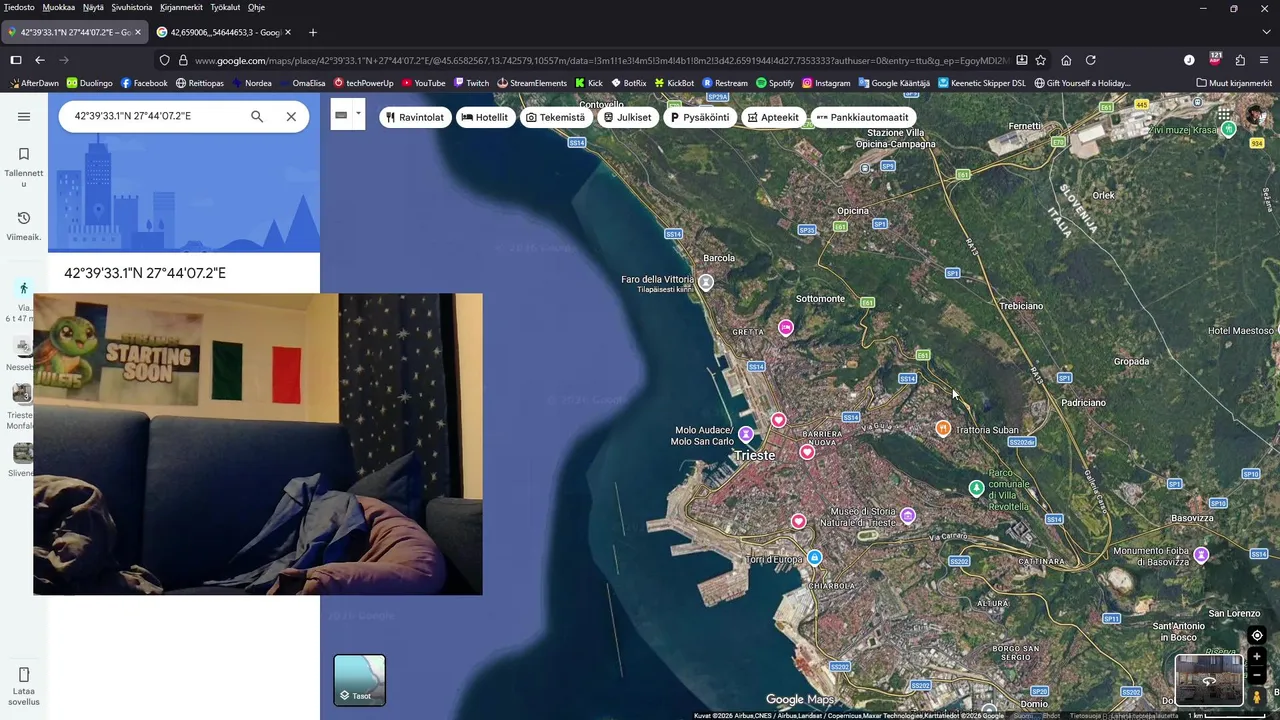Open the browser sidebar toggle icon
This screenshot has height=720, width=1280.
(15, 60)
